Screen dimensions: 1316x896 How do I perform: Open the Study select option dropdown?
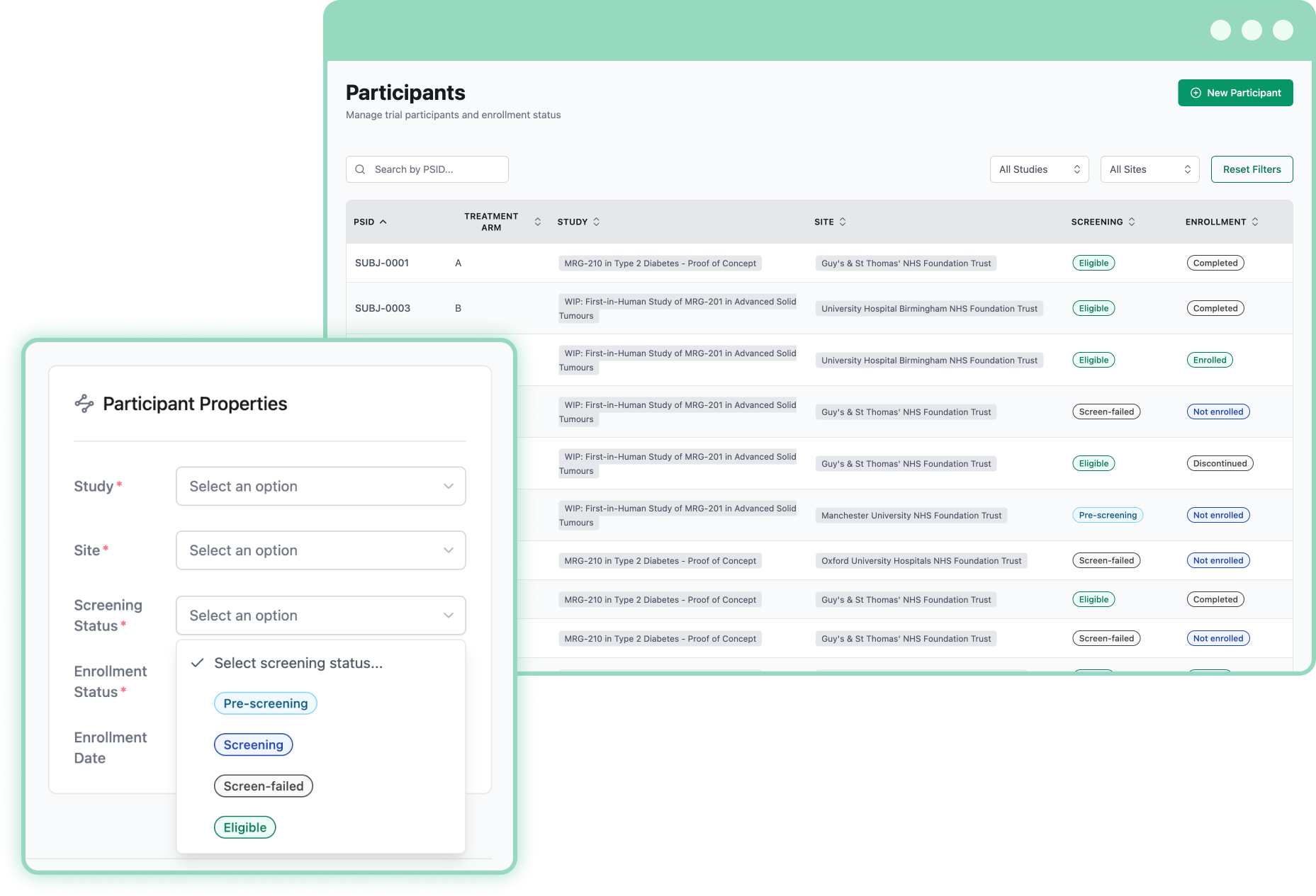pos(320,486)
